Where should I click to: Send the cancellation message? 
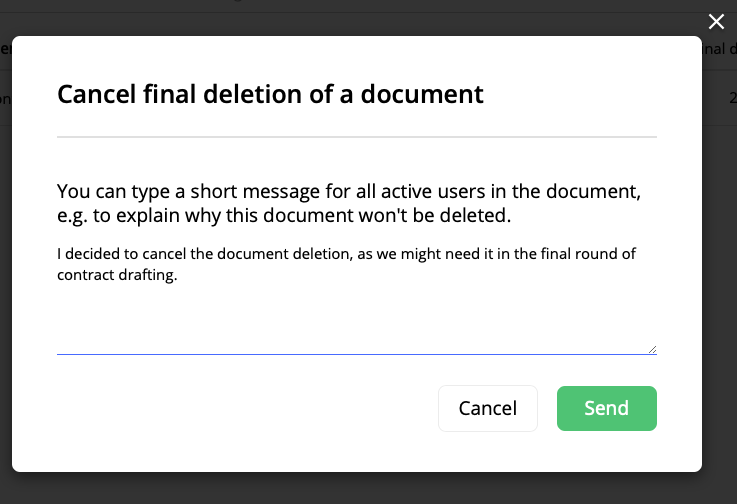click(607, 408)
